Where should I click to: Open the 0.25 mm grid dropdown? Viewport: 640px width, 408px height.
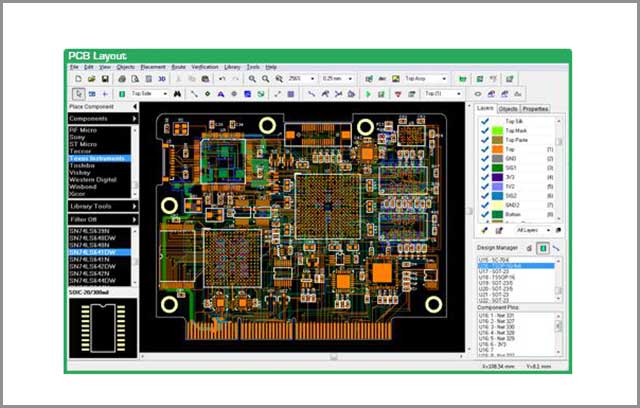click(x=350, y=79)
